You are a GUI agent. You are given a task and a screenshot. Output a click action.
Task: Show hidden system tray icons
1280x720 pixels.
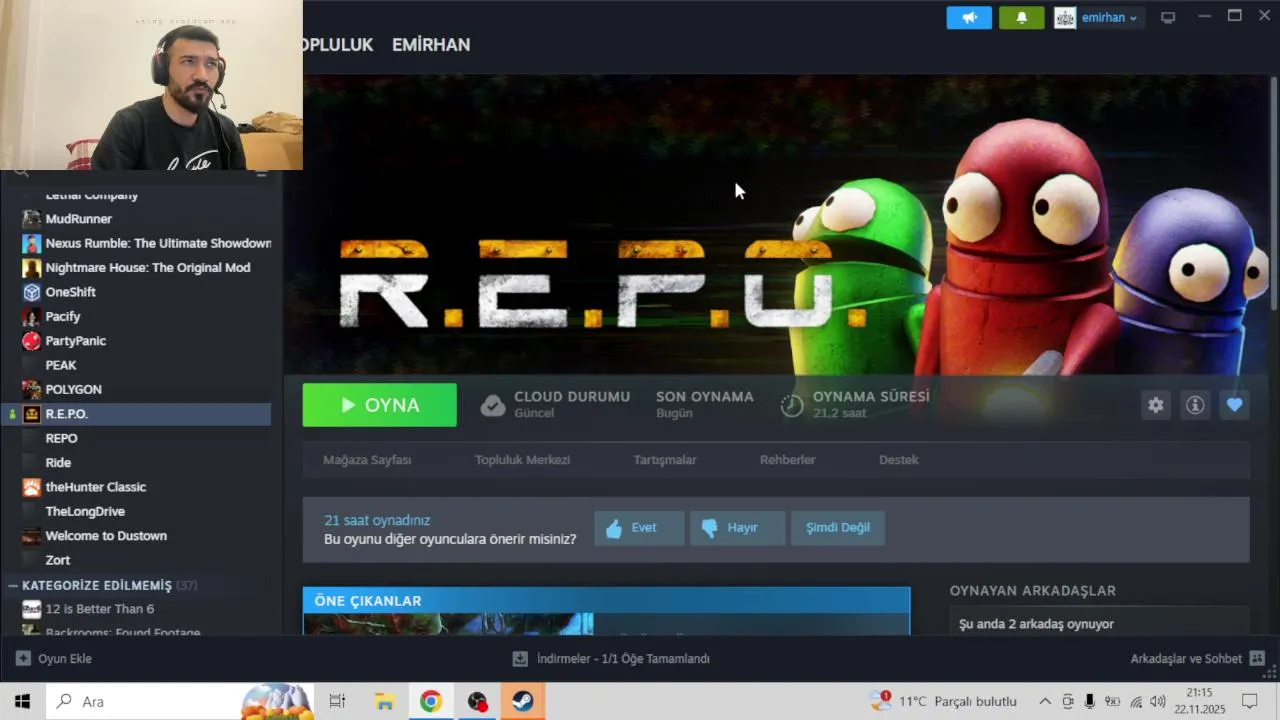(1045, 701)
